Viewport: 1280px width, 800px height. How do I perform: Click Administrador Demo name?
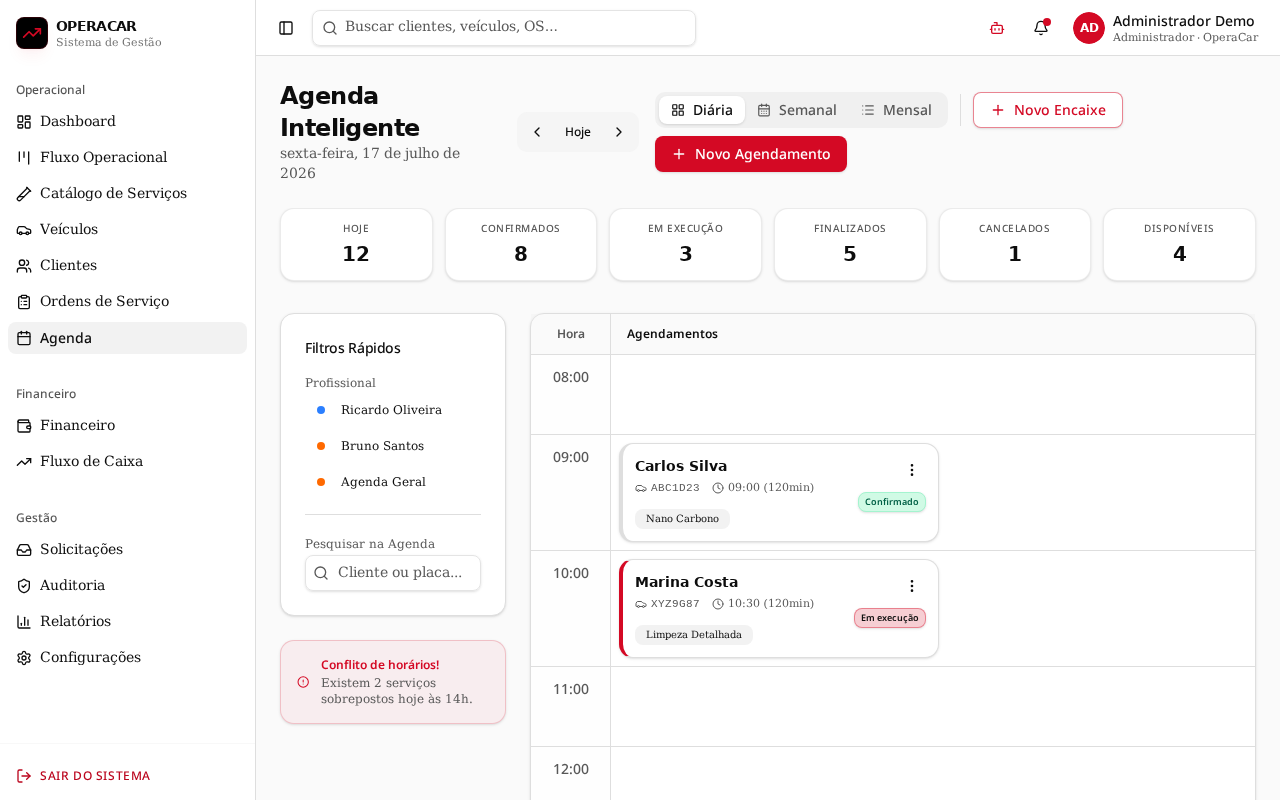(x=1183, y=21)
